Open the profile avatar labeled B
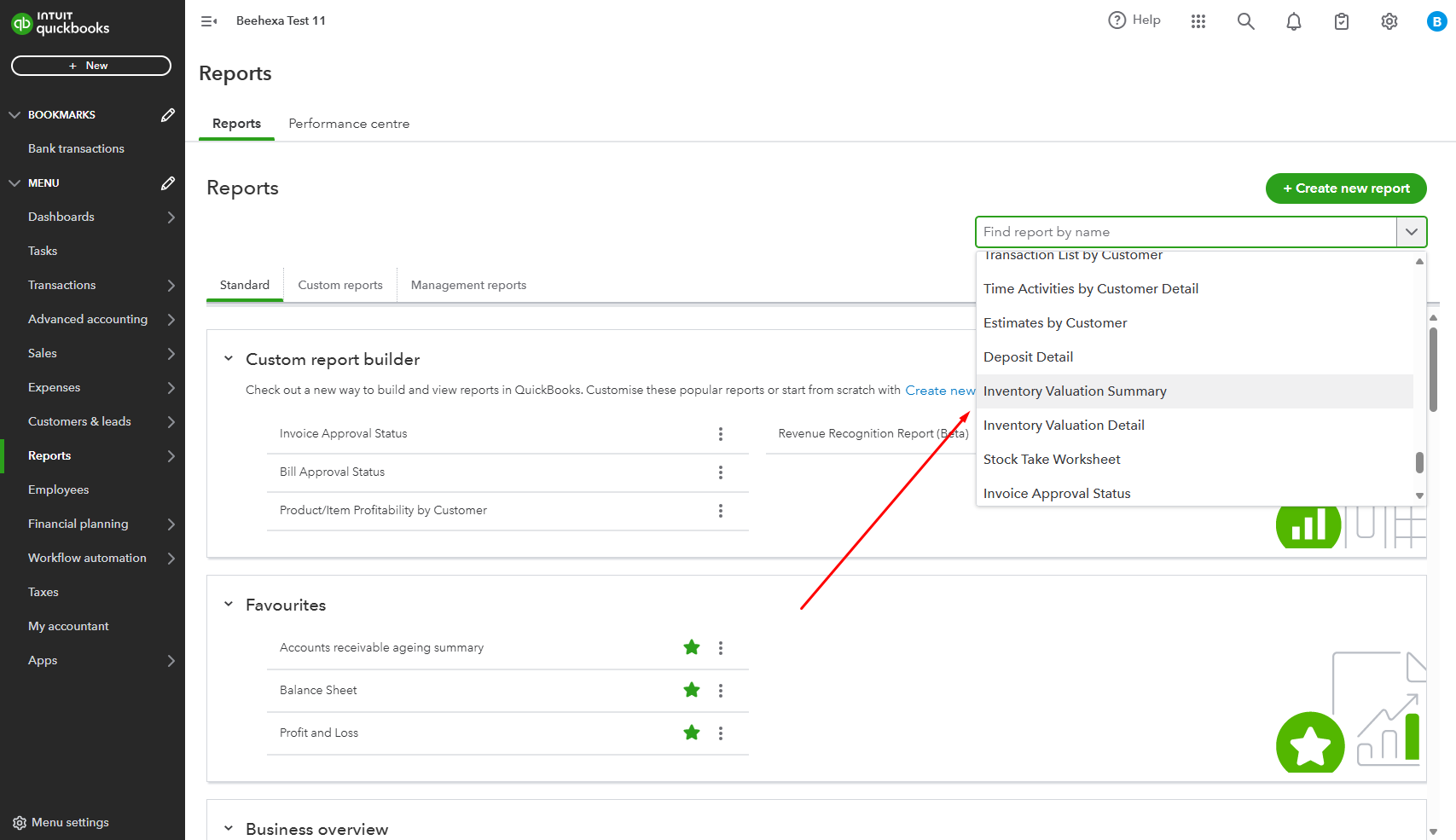Screen dimensions: 1456x840 [x=1435, y=20]
